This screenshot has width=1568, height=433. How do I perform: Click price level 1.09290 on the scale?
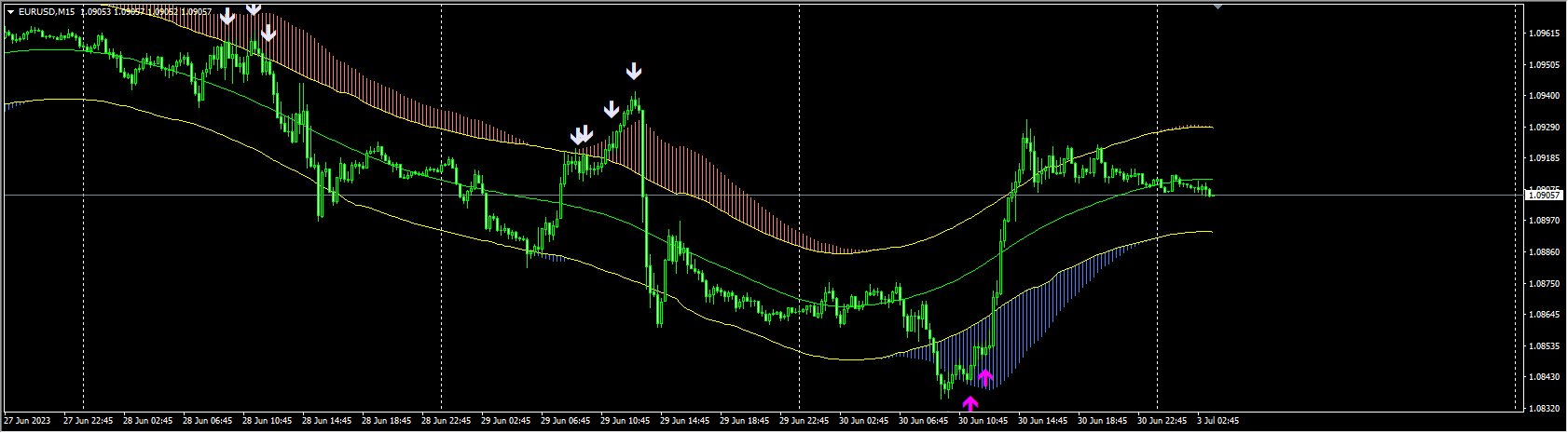tap(1544, 128)
